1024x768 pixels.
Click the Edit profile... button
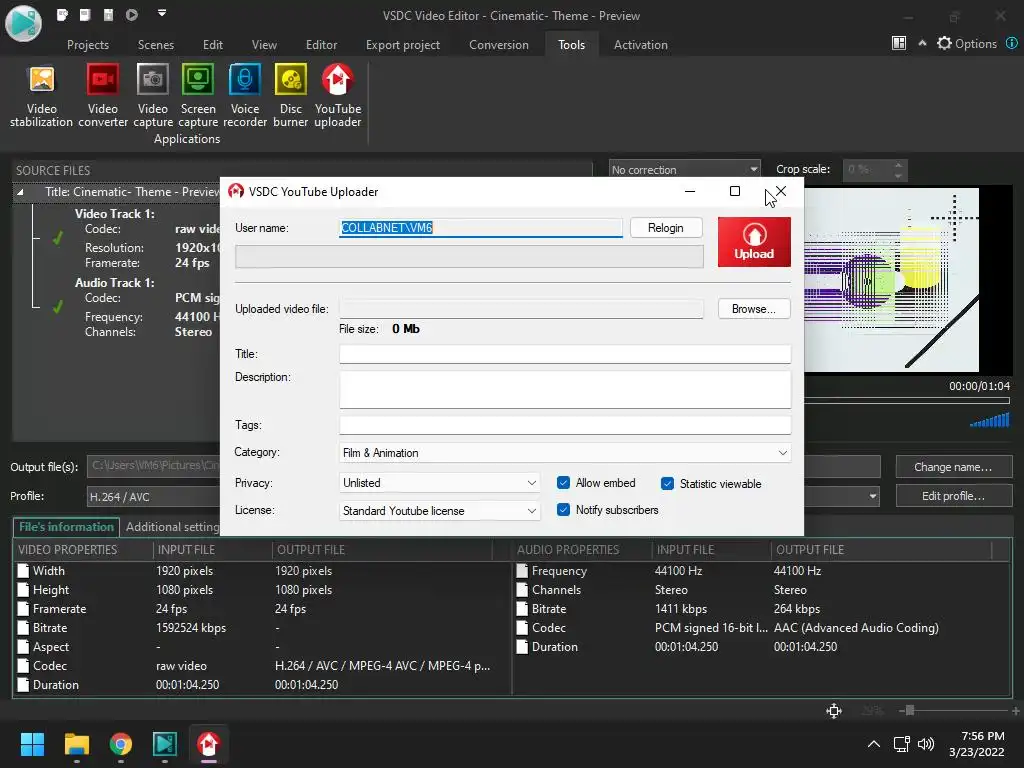pos(953,496)
